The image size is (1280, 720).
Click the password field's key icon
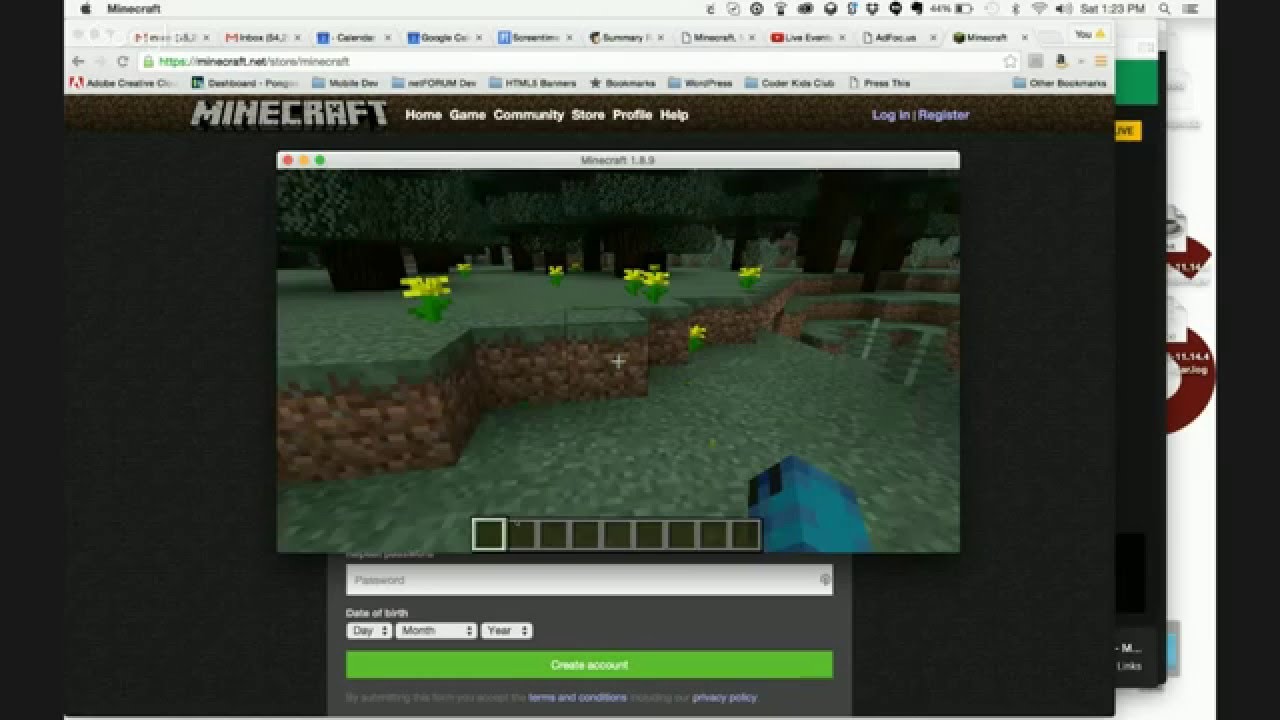tap(825, 580)
